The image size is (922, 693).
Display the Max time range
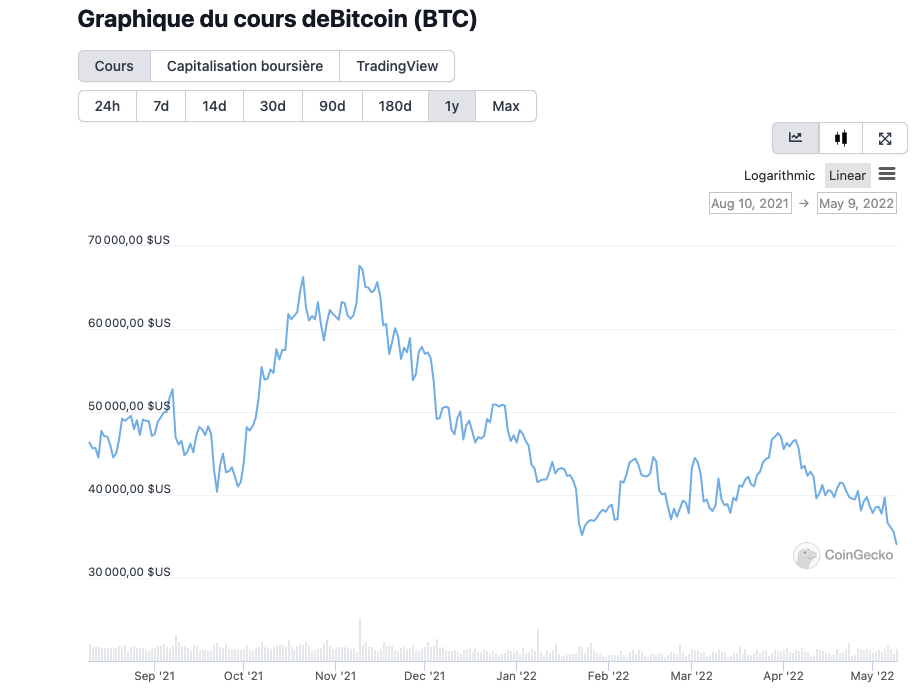[x=506, y=106]
